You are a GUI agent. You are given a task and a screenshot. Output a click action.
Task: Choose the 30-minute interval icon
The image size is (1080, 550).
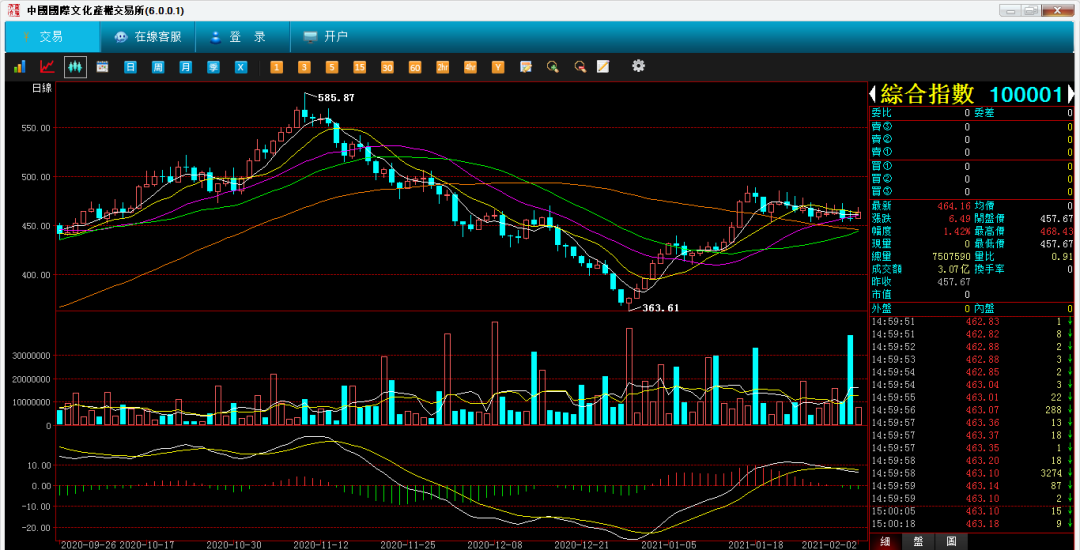(x=387, y=67)
